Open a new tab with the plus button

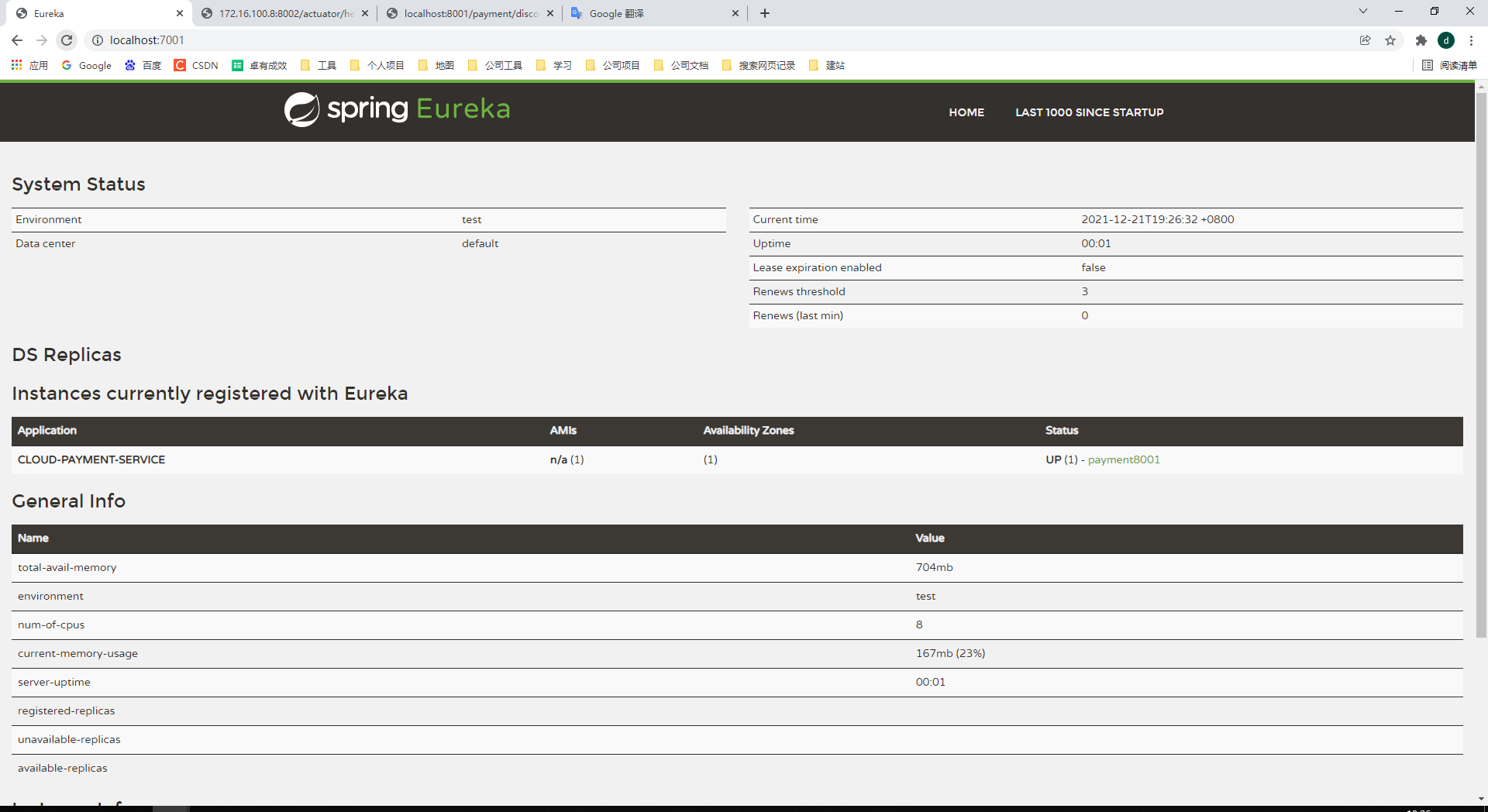coord(765,13)
